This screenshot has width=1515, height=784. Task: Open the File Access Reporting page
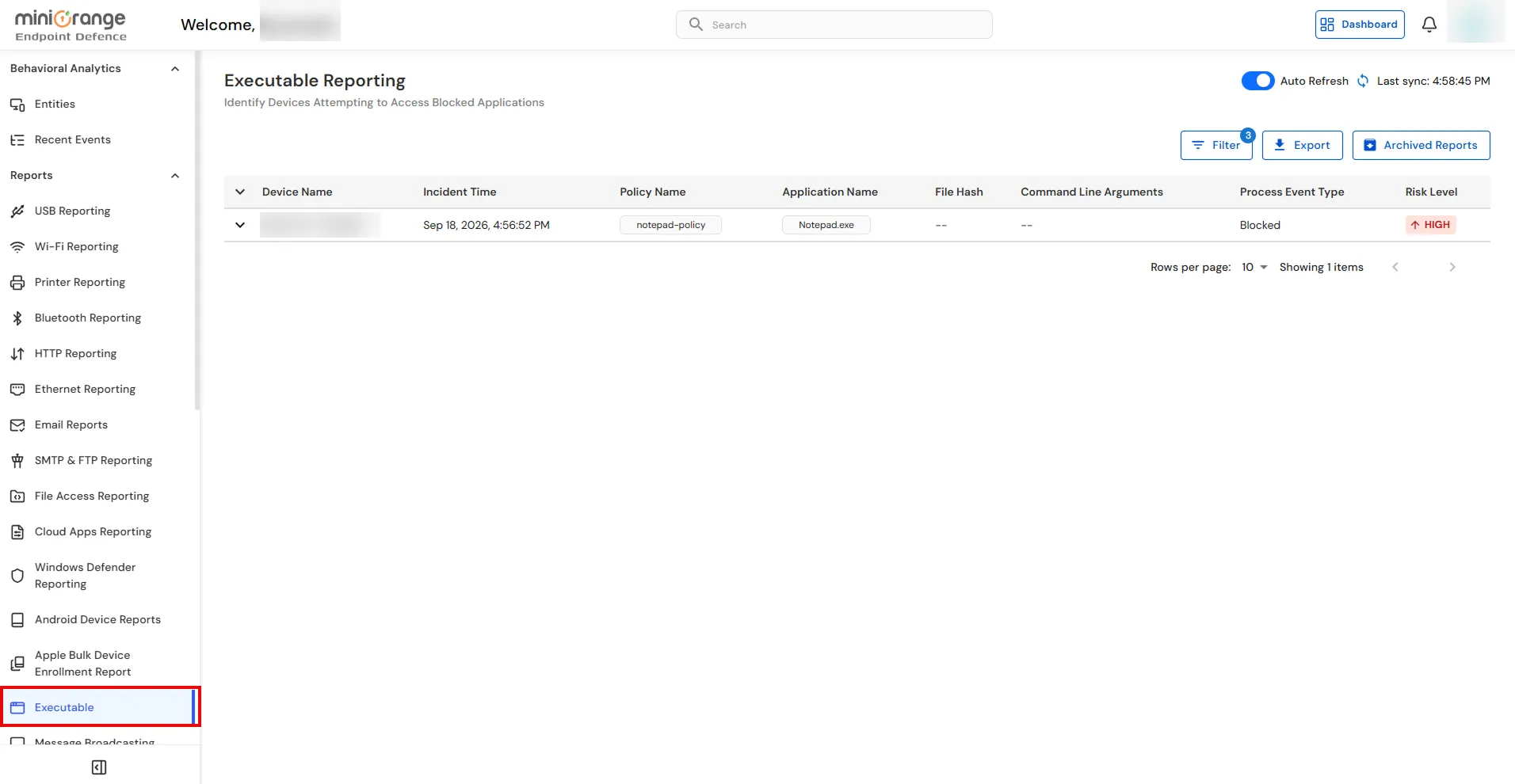(x=92, y=497)
